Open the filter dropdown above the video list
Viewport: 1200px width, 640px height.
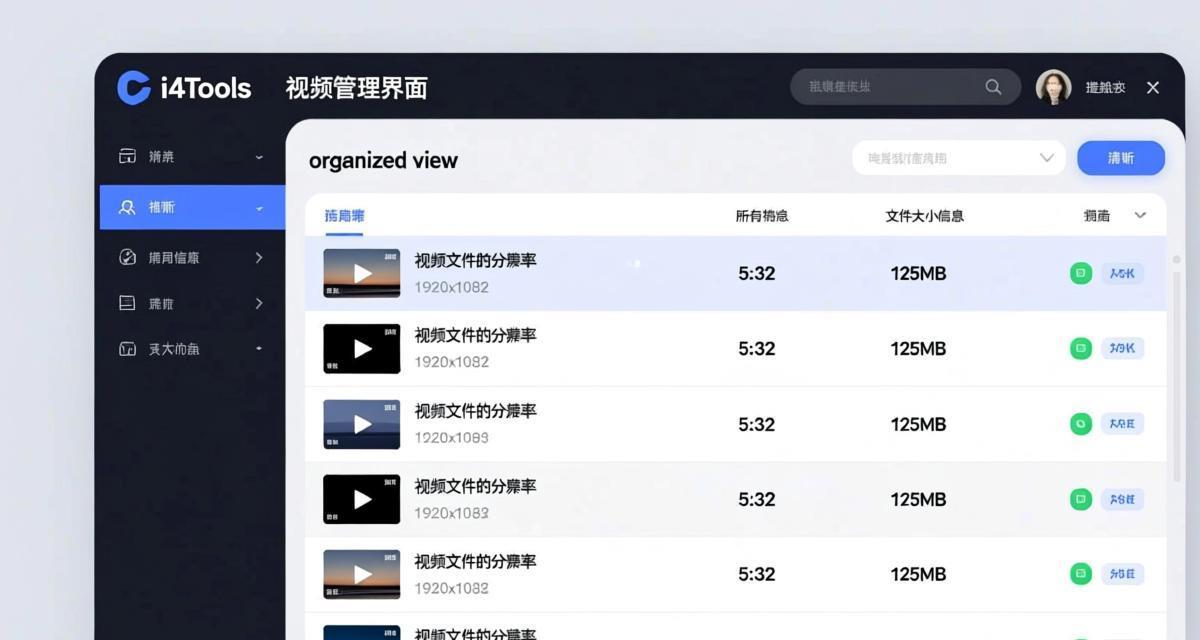coord(957,157)
